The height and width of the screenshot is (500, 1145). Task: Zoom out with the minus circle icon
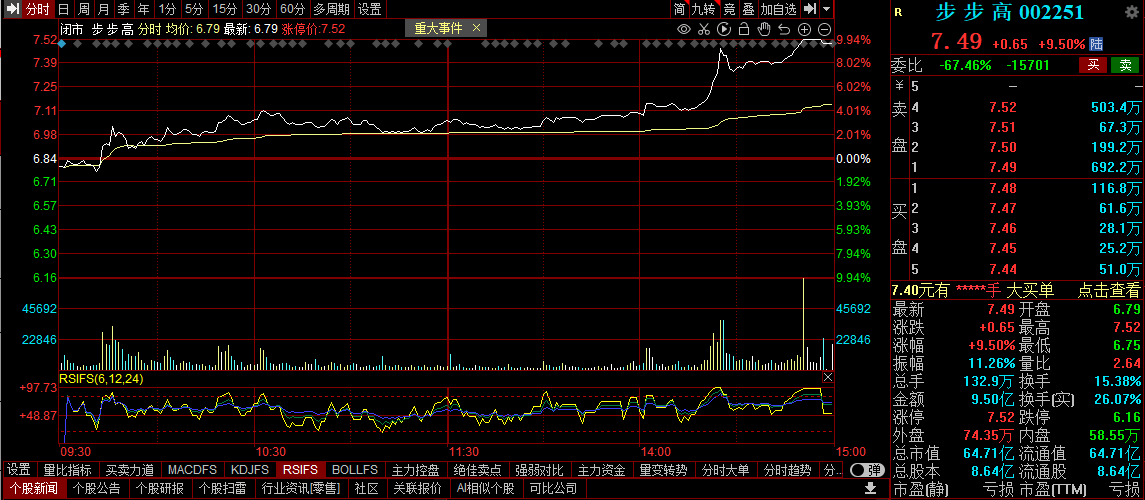[x=824, y=29]
